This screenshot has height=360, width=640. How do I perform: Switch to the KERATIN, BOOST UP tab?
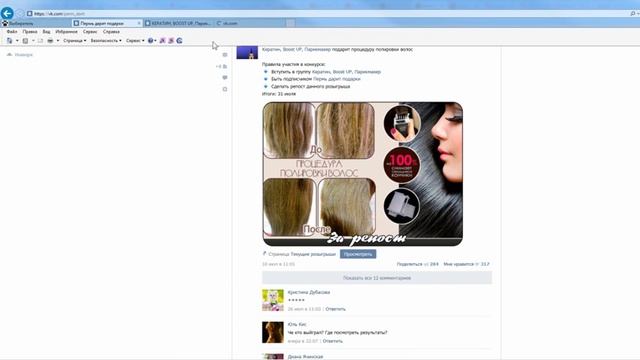[178, 23]
